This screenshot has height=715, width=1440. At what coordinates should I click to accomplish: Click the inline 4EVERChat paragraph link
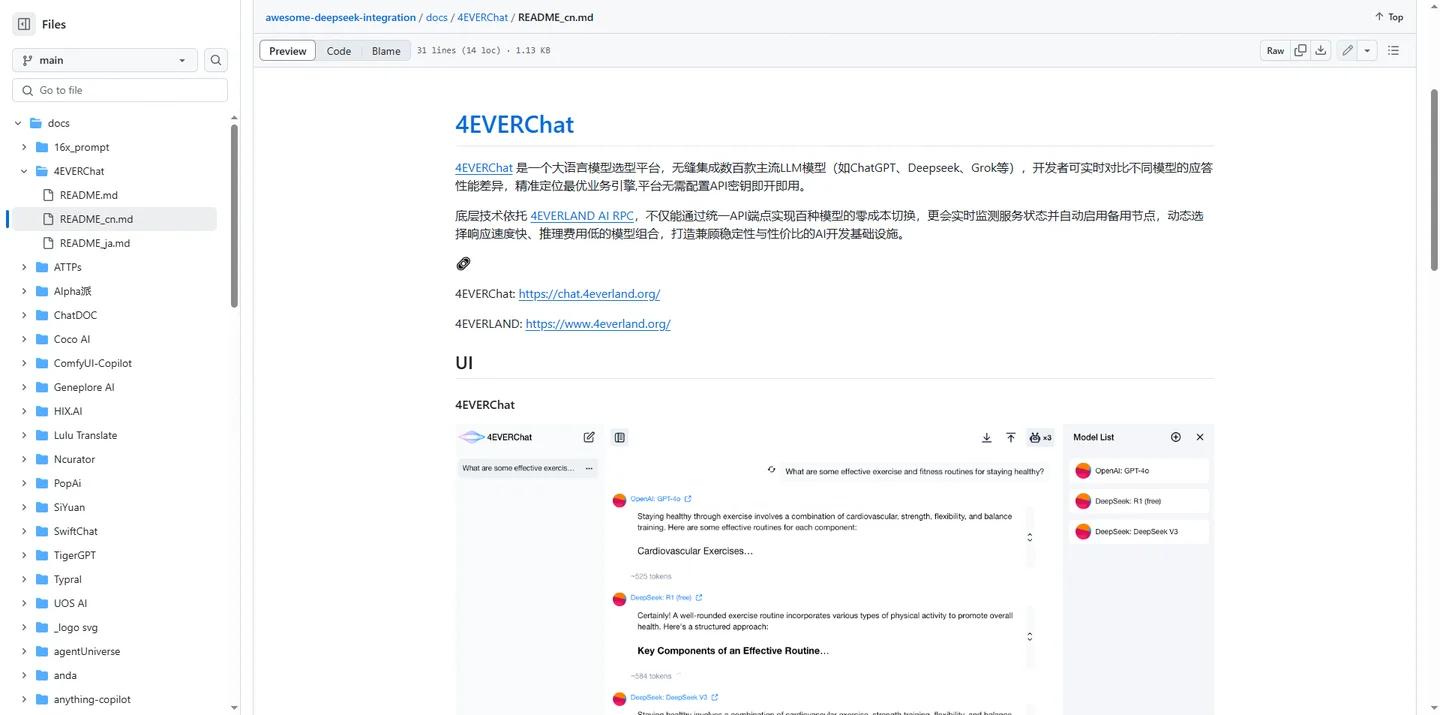tap(484, 168)
